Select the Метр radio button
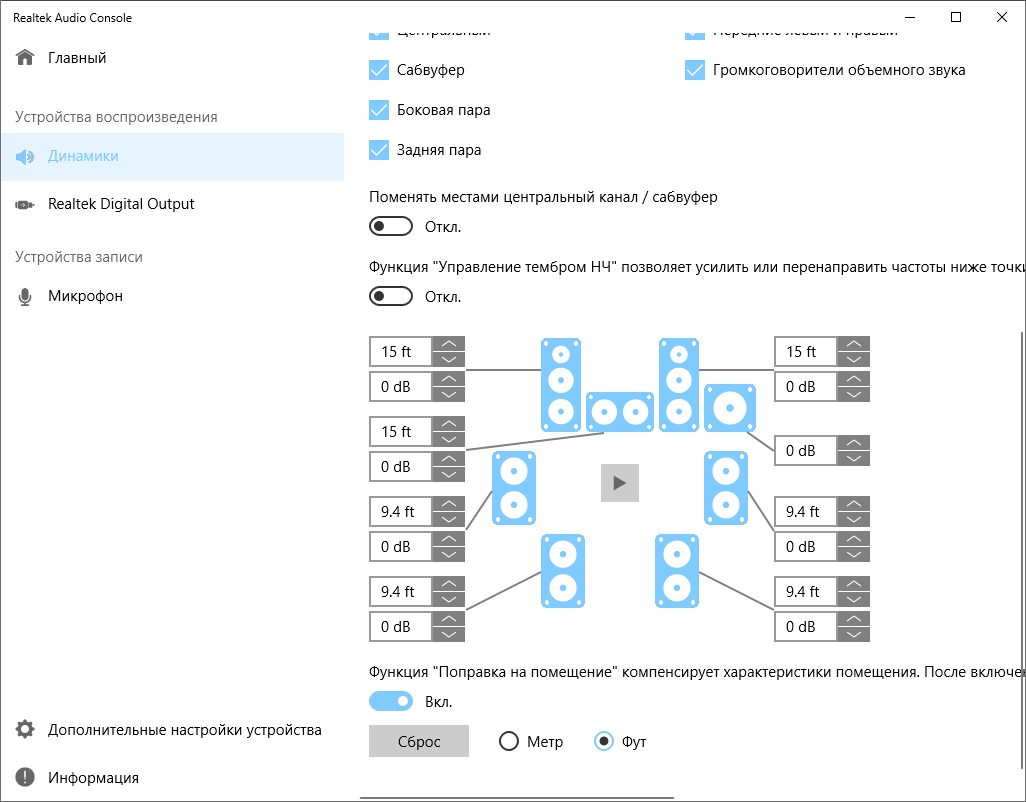This screenshot has height=802, width=1026. click(x=509, y=742)
